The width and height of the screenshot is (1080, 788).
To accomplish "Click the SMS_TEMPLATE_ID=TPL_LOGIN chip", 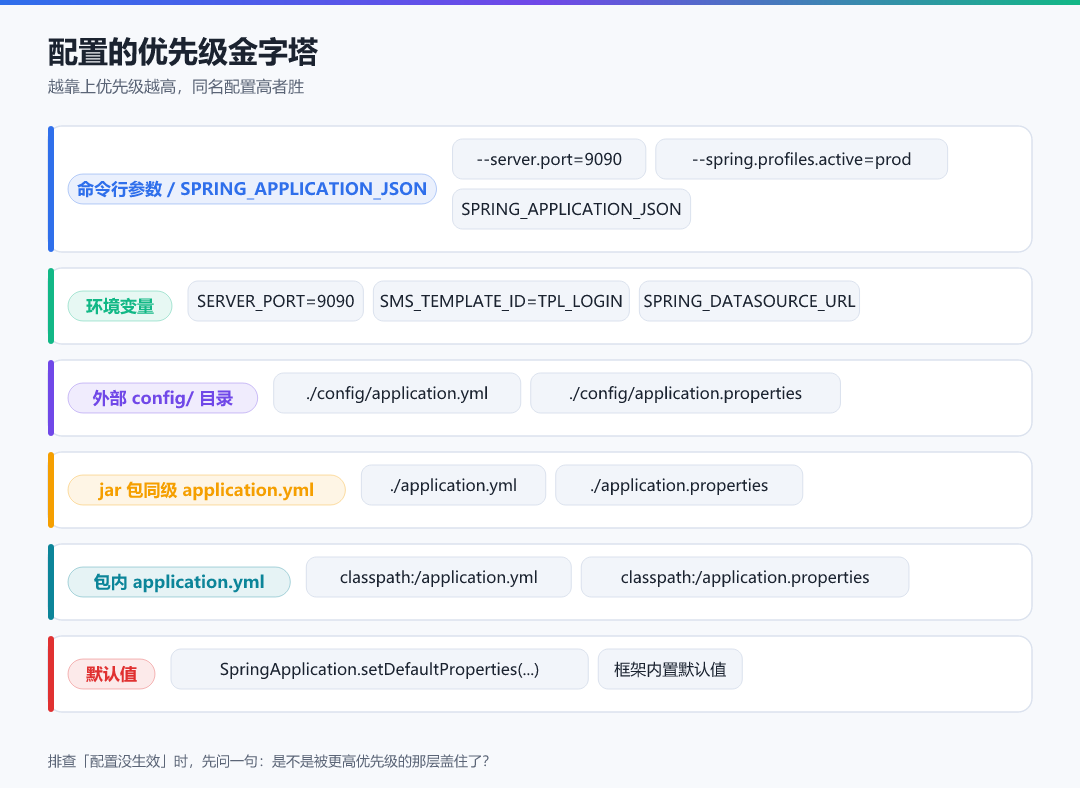I will pyautogui.click(x=501, y=301).
